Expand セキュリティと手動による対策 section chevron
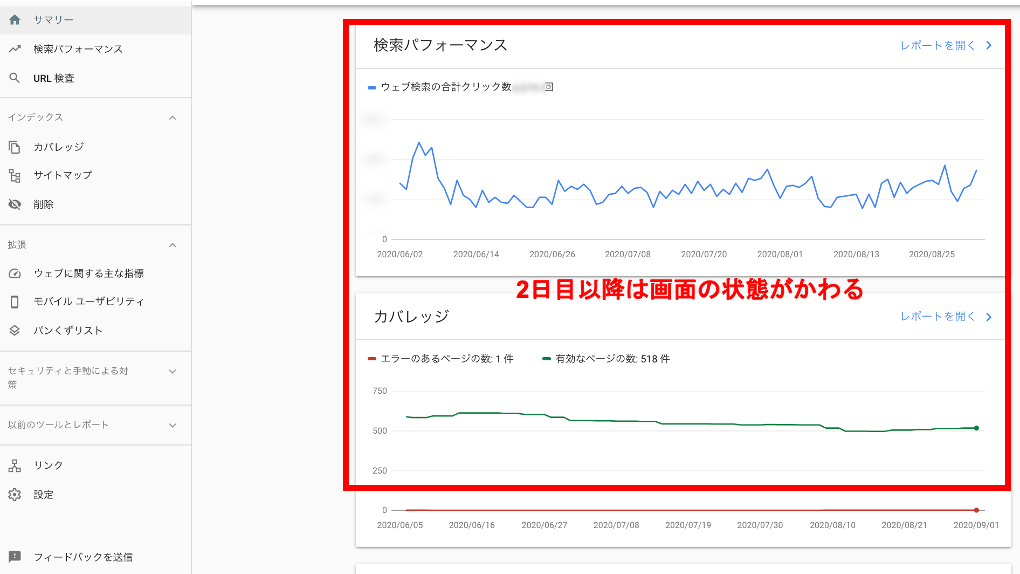1020x574 pixels. click(172, 372)
